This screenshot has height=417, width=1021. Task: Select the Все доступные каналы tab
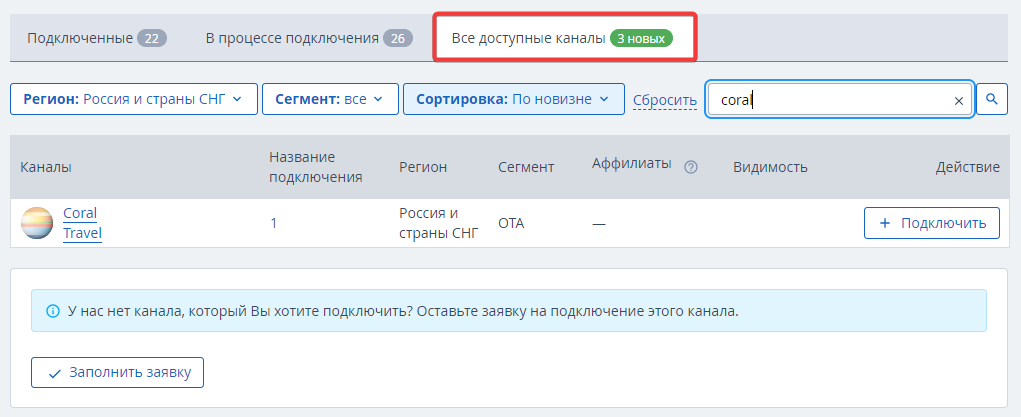563,38
